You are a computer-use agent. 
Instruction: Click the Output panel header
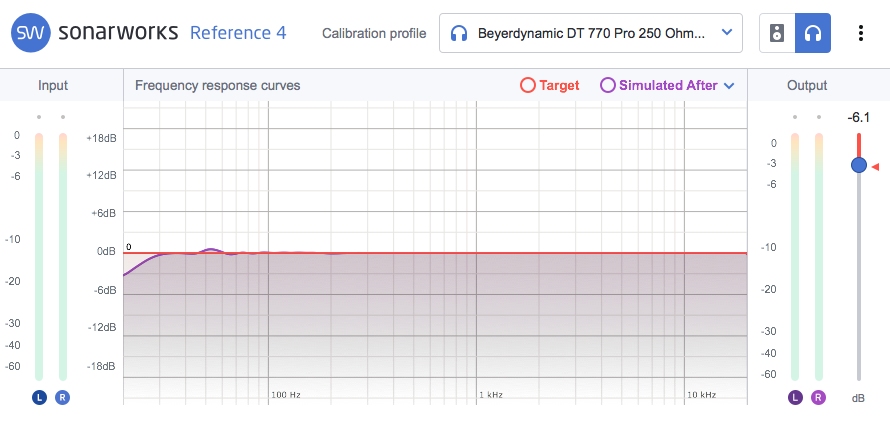click(807, 85)
